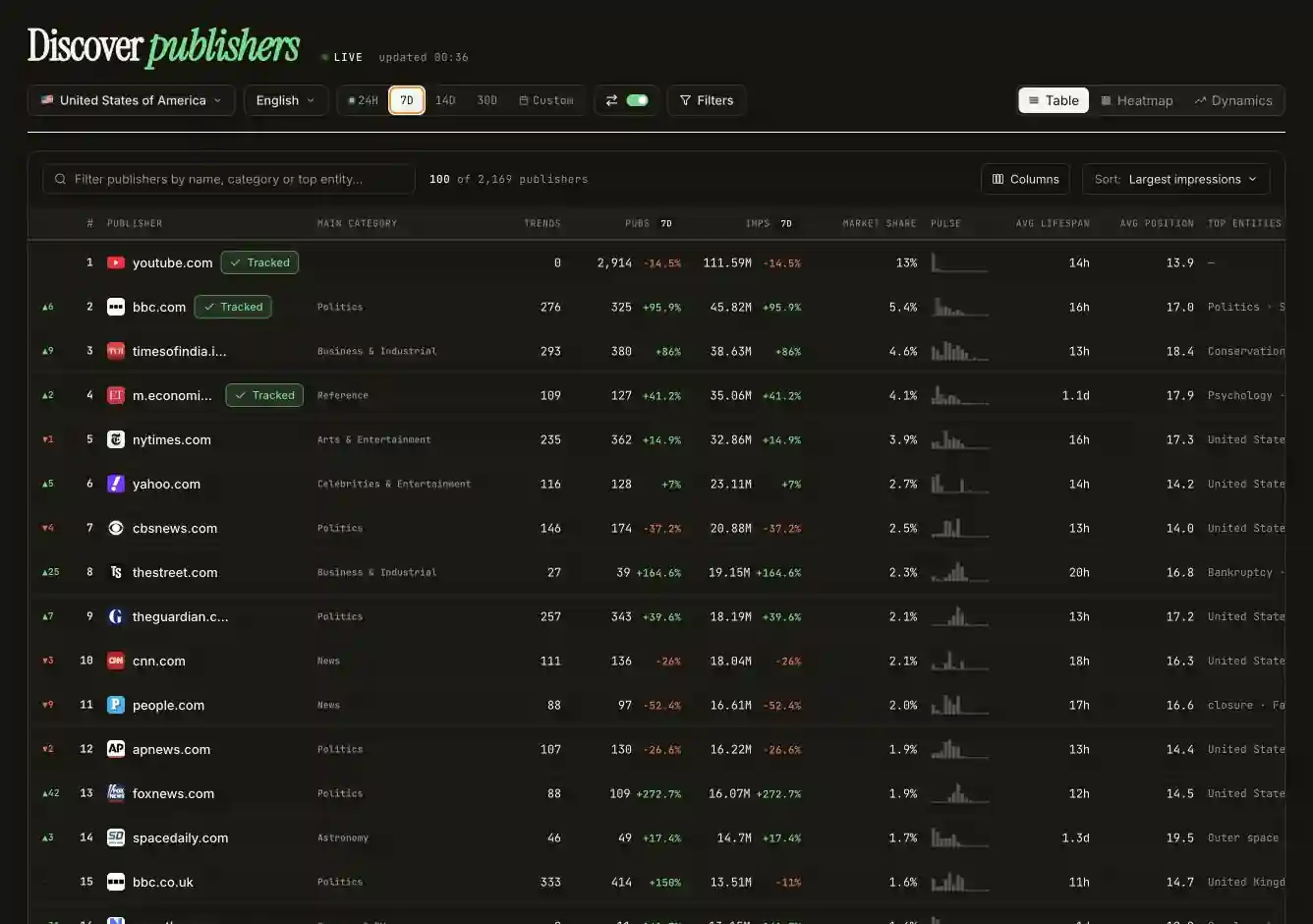This screenshot has width=1313, height=924.
Task: Toggle the Tracked badge on youtube.com
Action: 259,262
